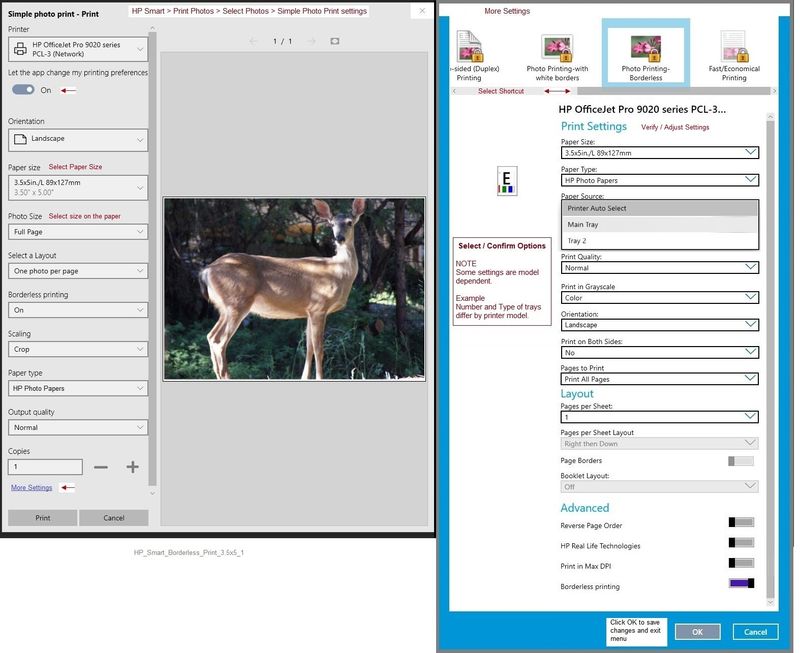
Task: Toggle Print in Max DPI switch
Action: point(741,563)
